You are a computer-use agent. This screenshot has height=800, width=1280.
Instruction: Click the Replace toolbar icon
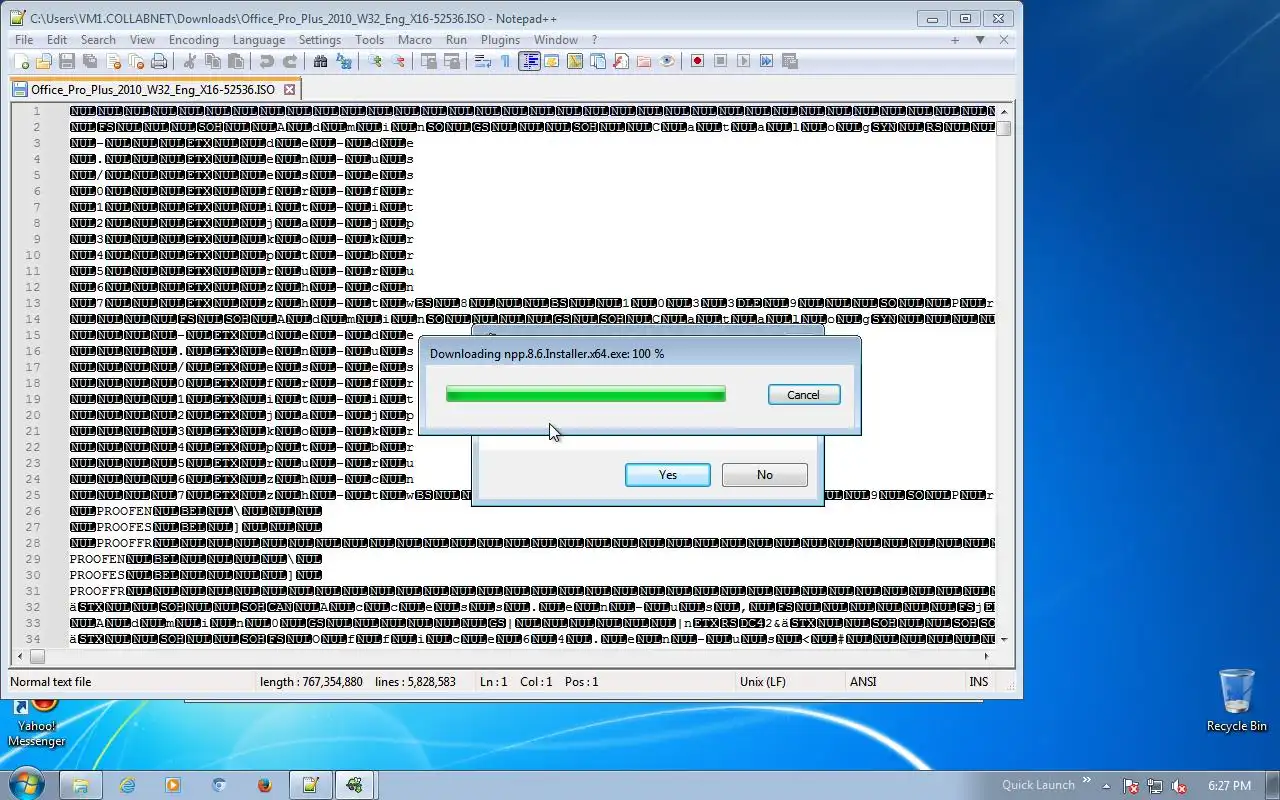344,61
